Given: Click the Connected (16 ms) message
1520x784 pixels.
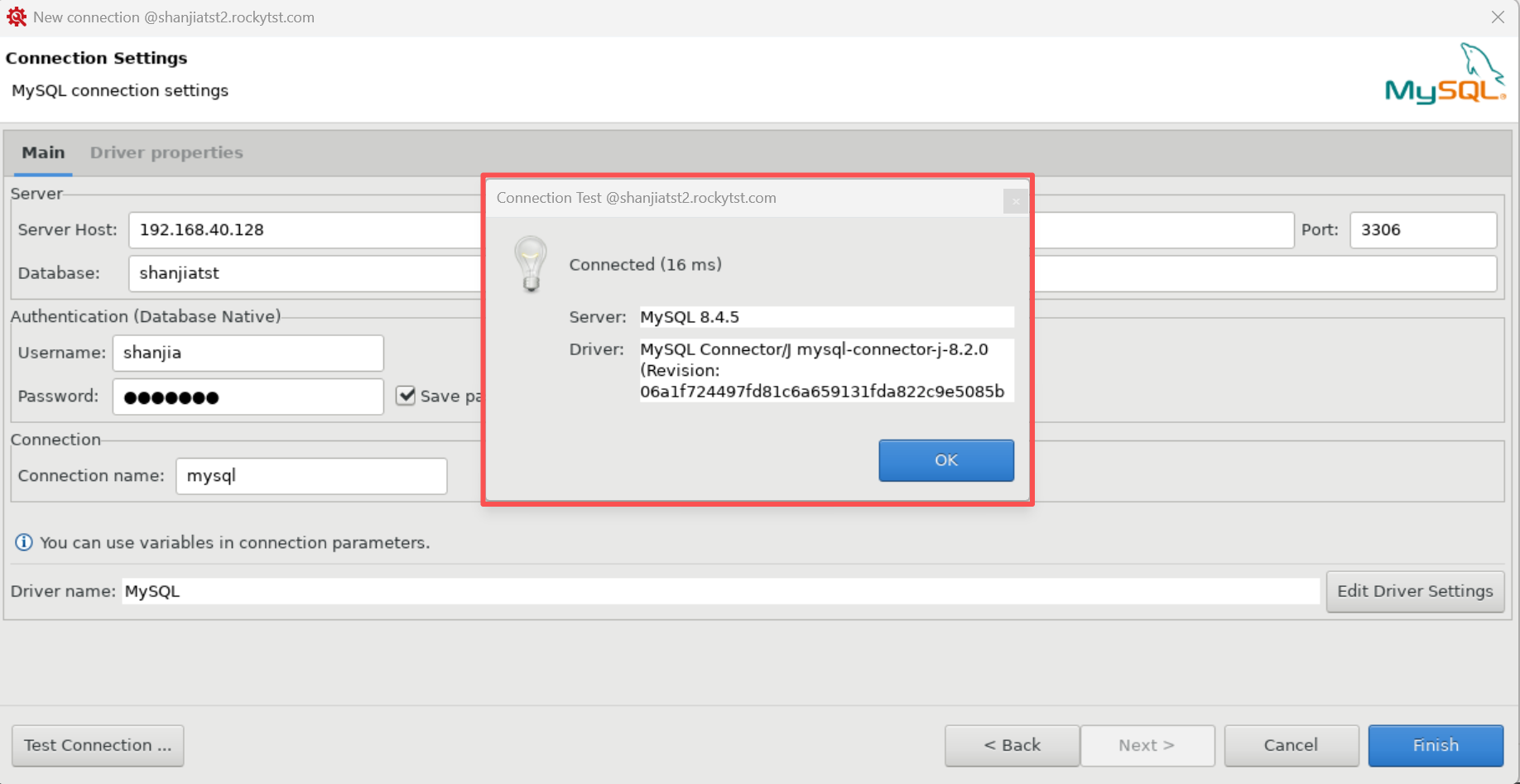Looking at the screenshot, I should point(645,264).
